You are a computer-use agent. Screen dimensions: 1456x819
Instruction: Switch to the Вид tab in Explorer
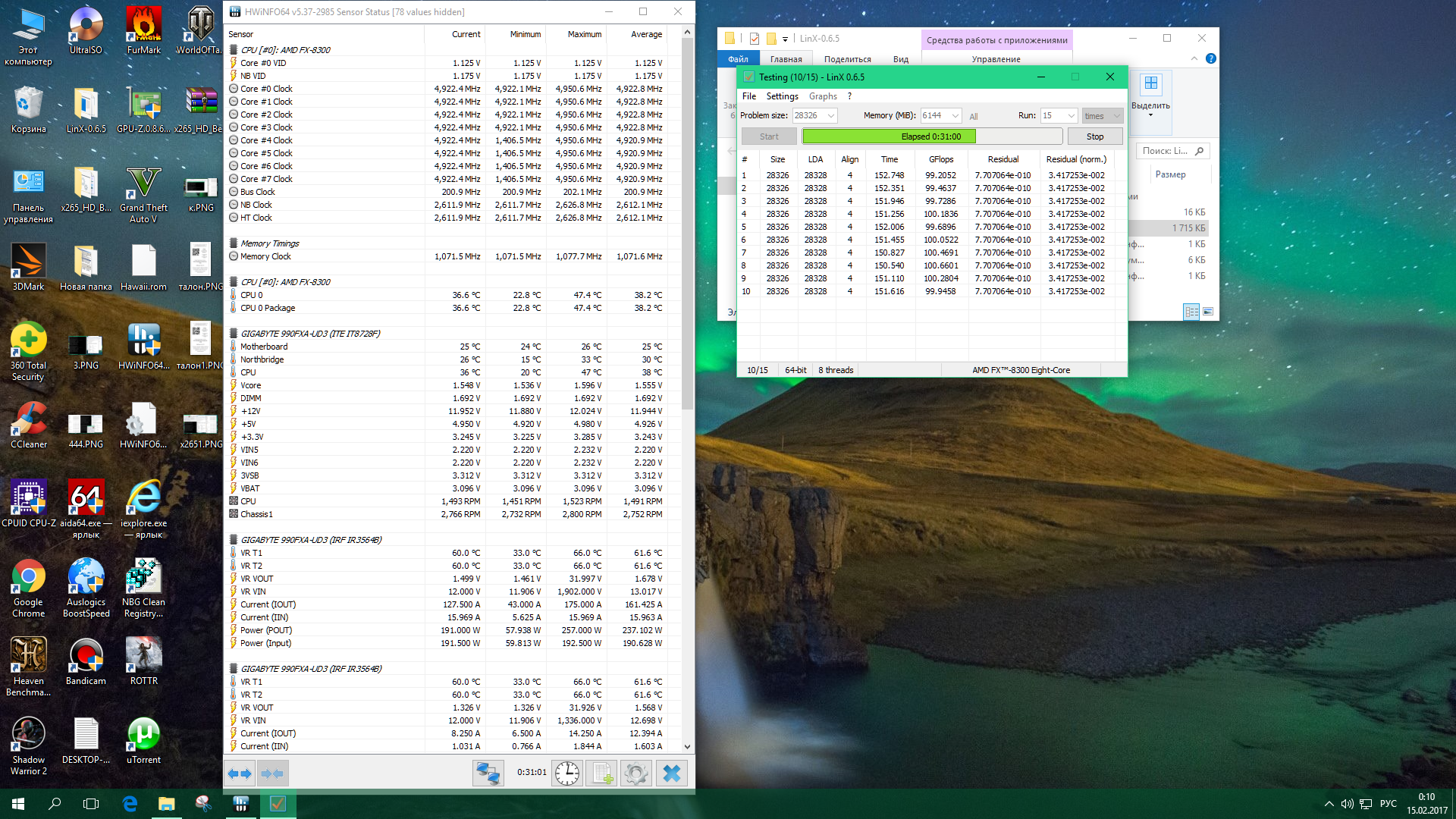coord(900,59)
